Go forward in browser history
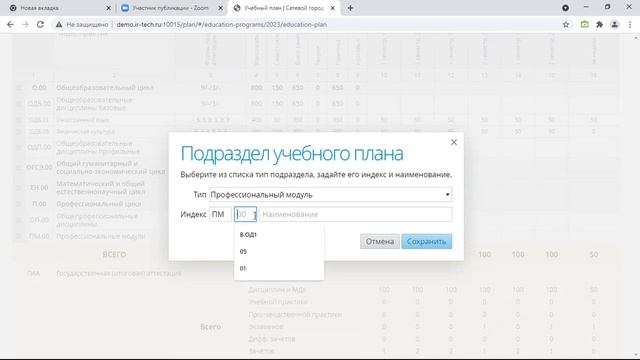The image size is (640, 360). pos(25,24)
